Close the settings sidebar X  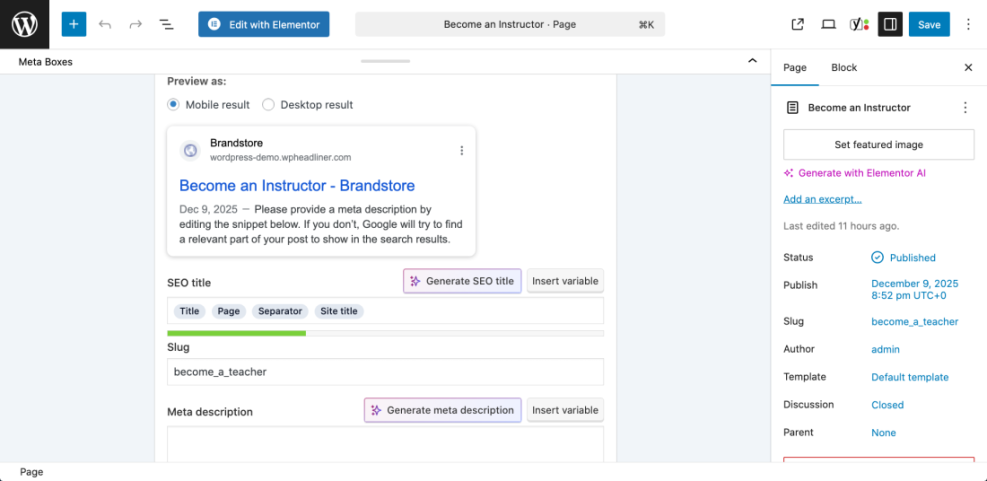click(968, 67)
